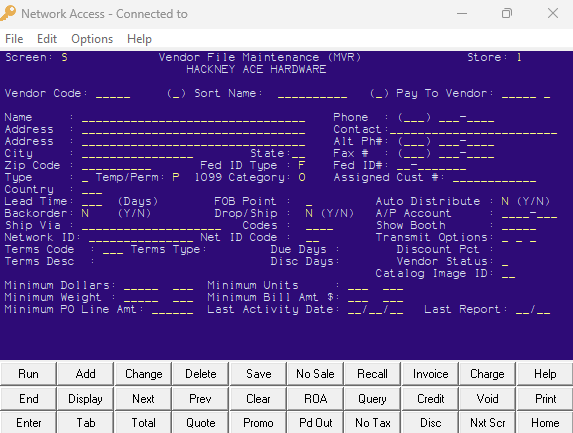The image size is (573, 433).
Task: Click the Next button
Action: pos(143,399)
